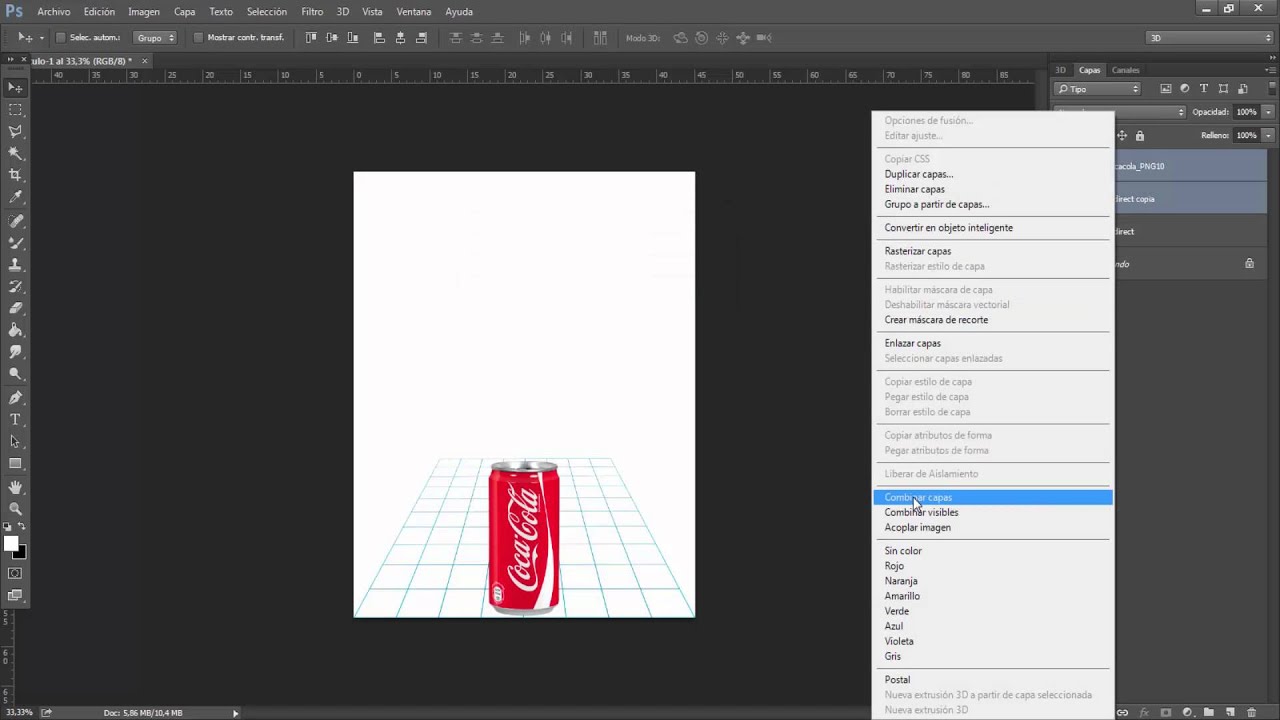The width and height of the screenshot is (1280, 720).
Task: Select the Brush tool
Action: [15, 243]
